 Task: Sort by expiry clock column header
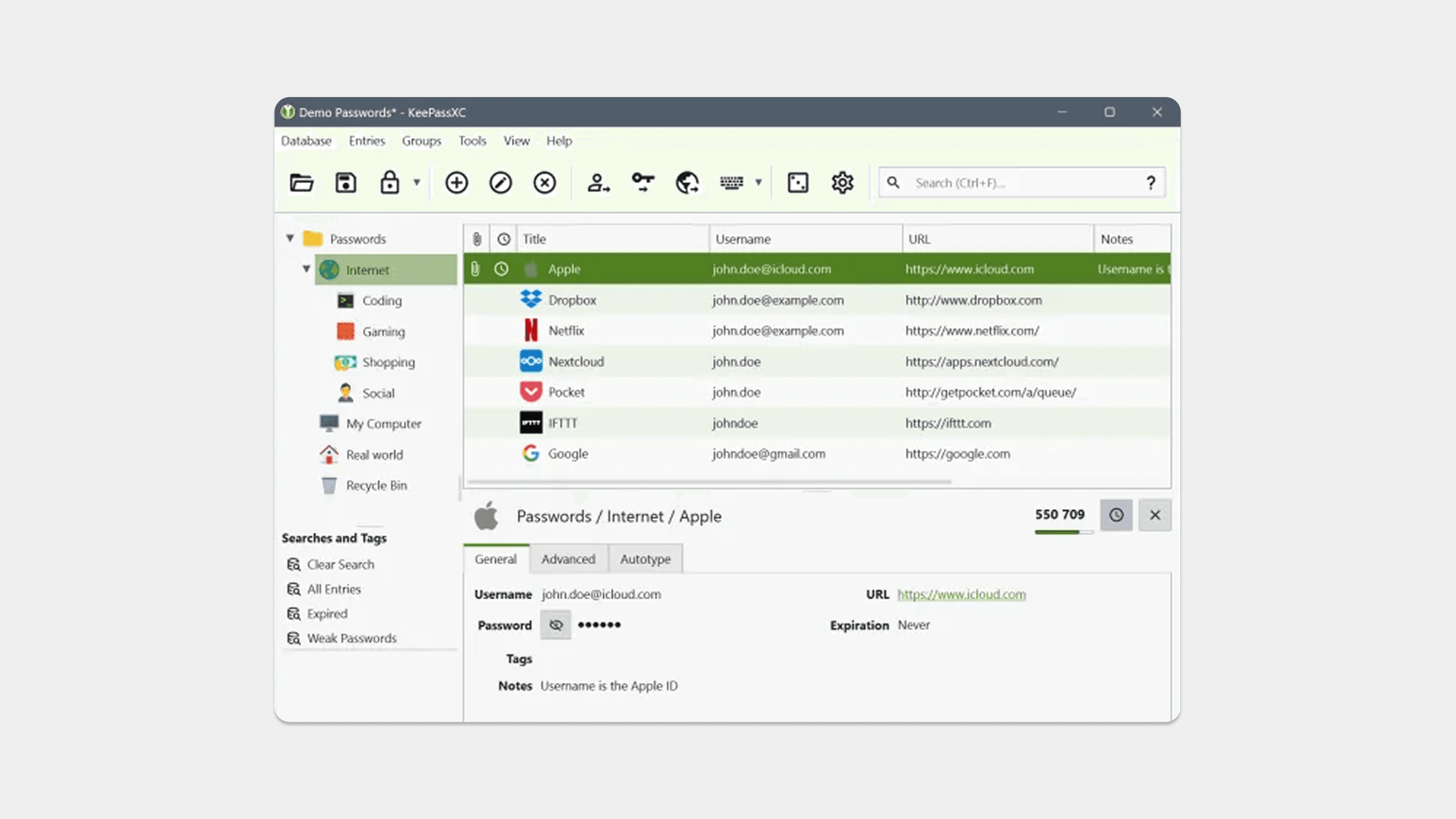tap(503, 239)
